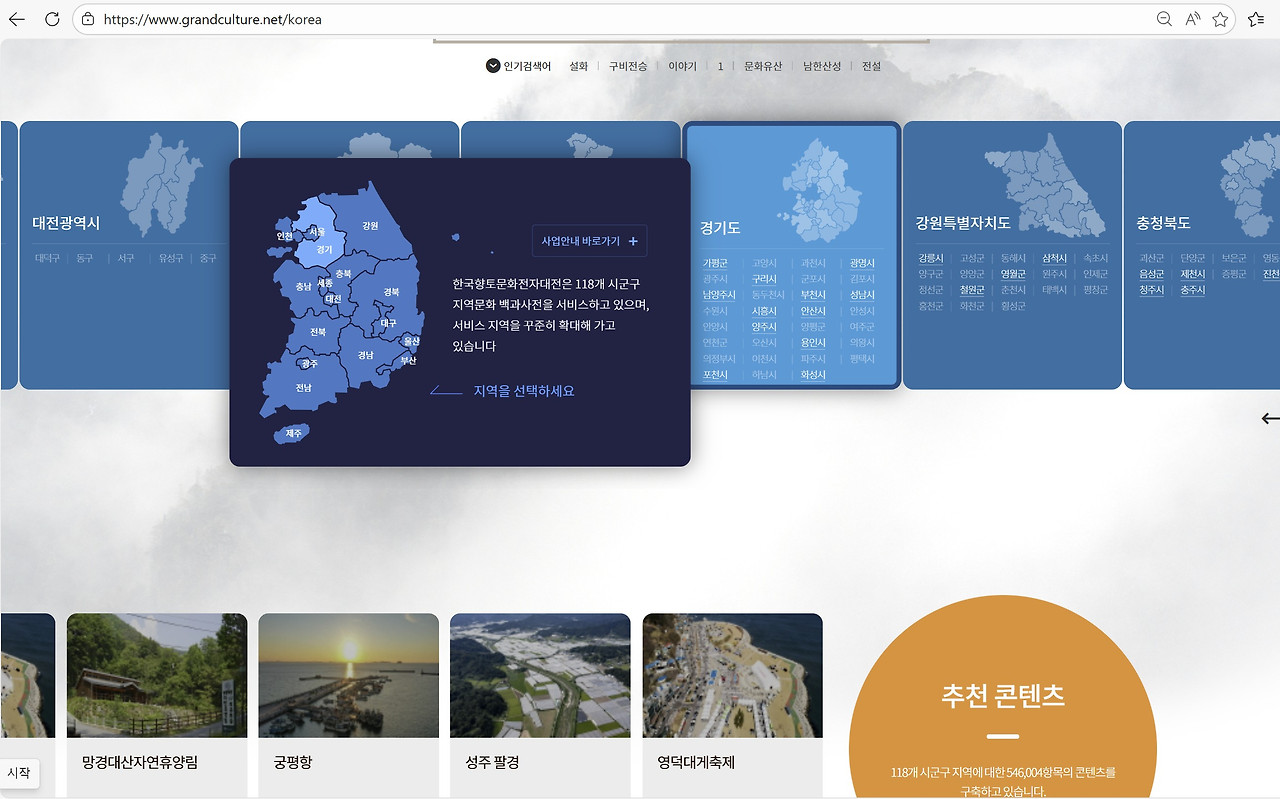The height and width of the screenshot is (799, 1280).
Task: Open the 충청북도 region card title
Action: pyautogui.click(x=1163, y=222)
